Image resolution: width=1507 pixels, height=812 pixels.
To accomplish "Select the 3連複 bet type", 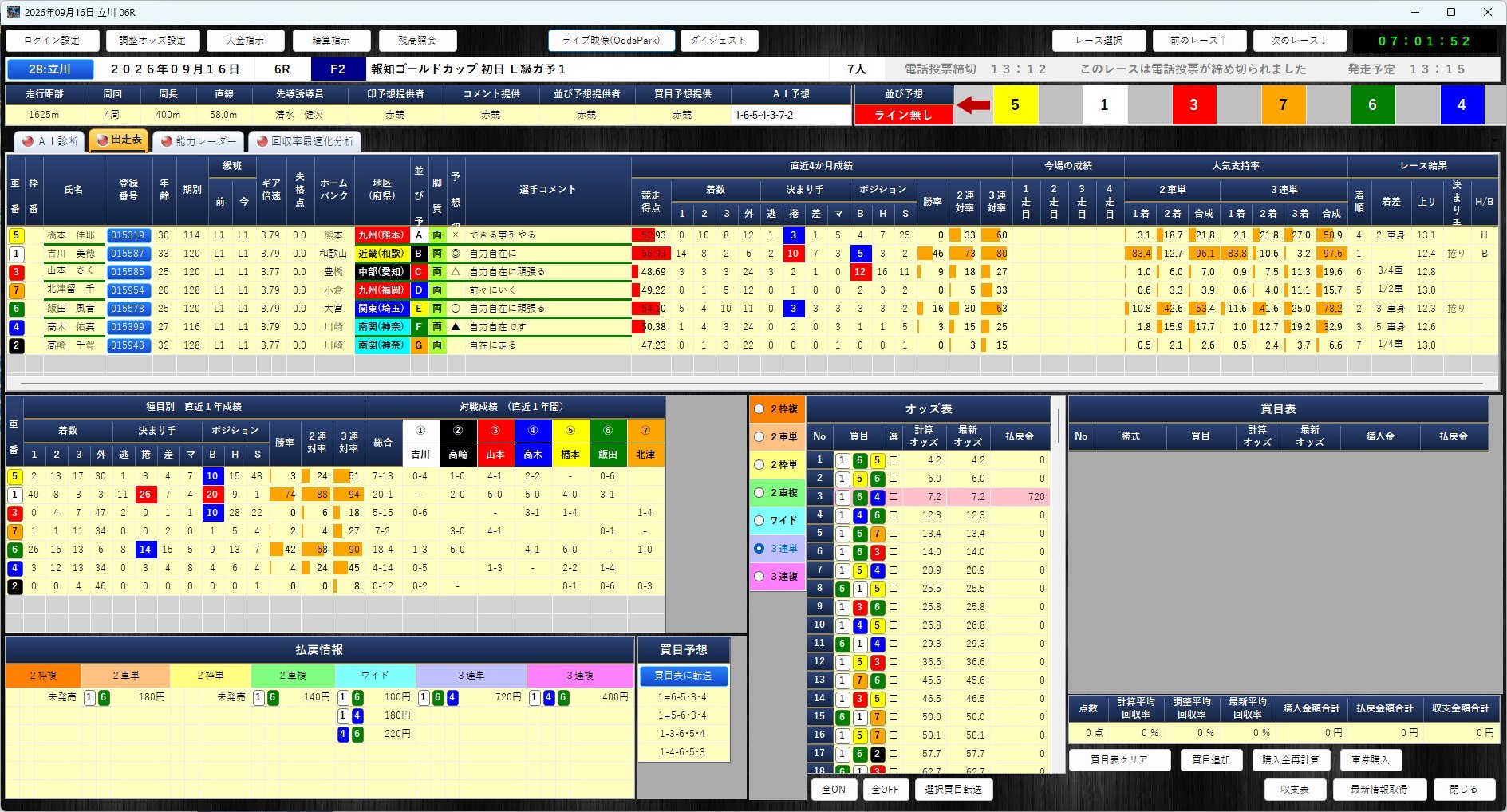I will pyautogui.click(x=777, y=577).
